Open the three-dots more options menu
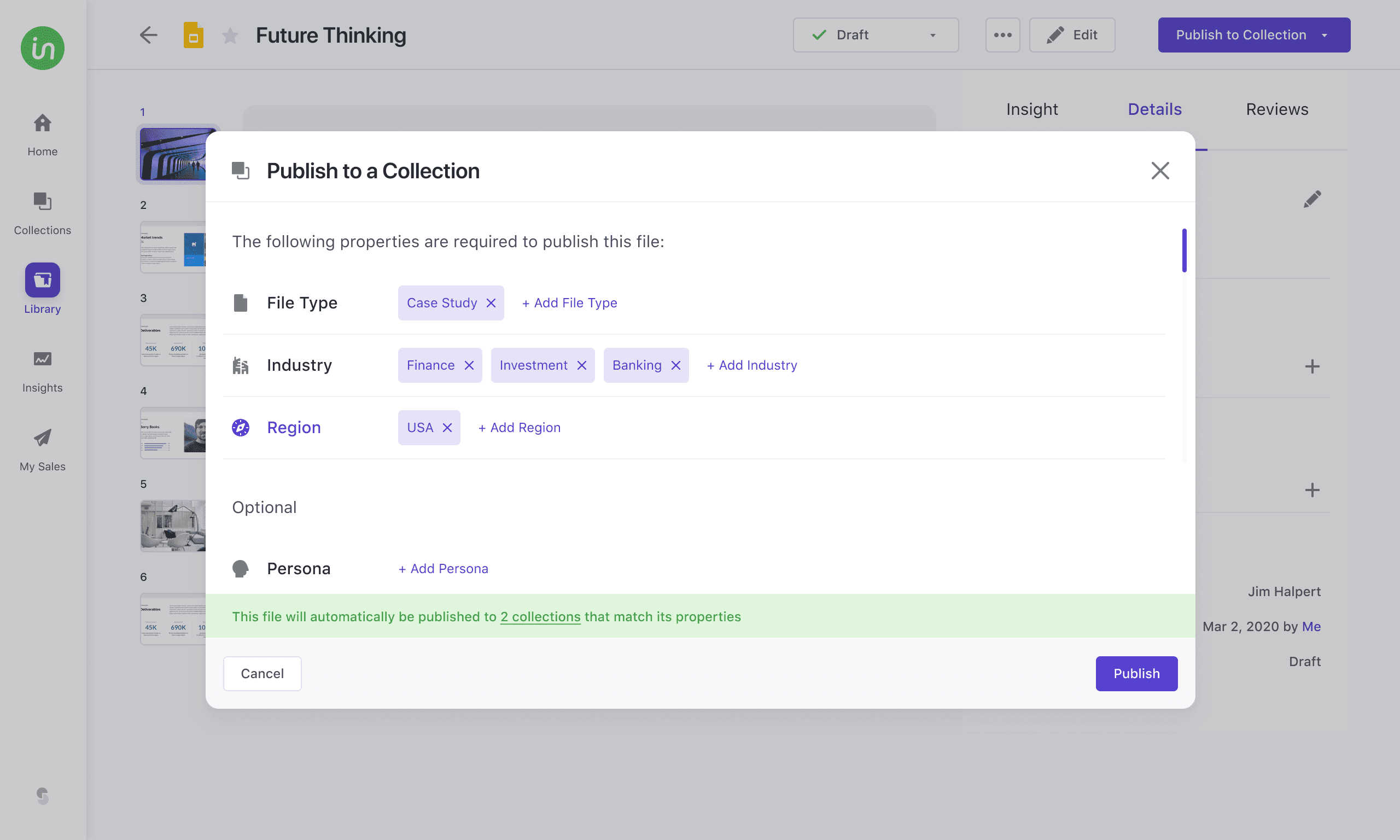 click(x=1002, y=35)
